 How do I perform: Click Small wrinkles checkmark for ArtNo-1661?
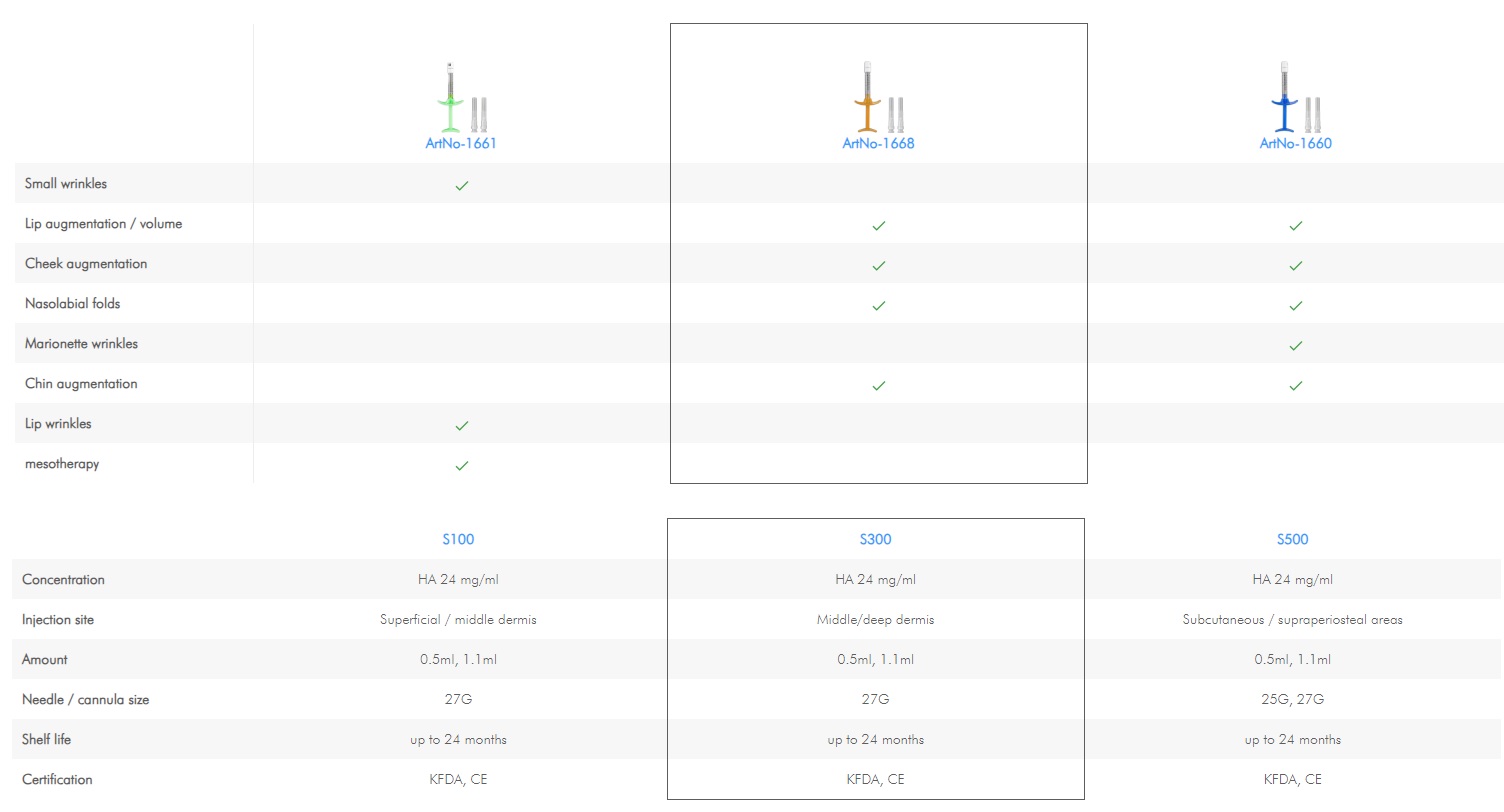[461, 185]
